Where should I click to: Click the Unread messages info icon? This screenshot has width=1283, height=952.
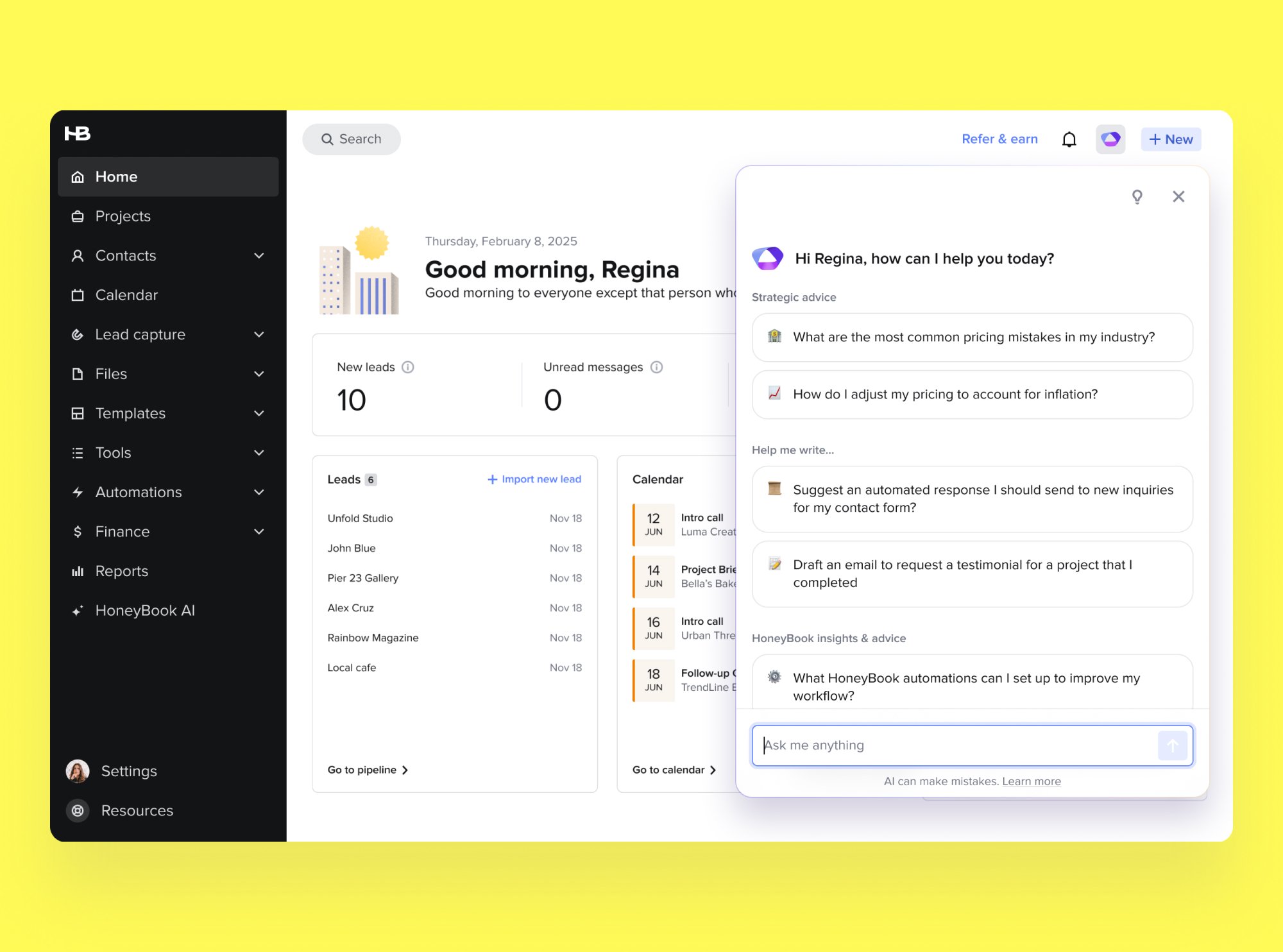click(x=656, y=367)
